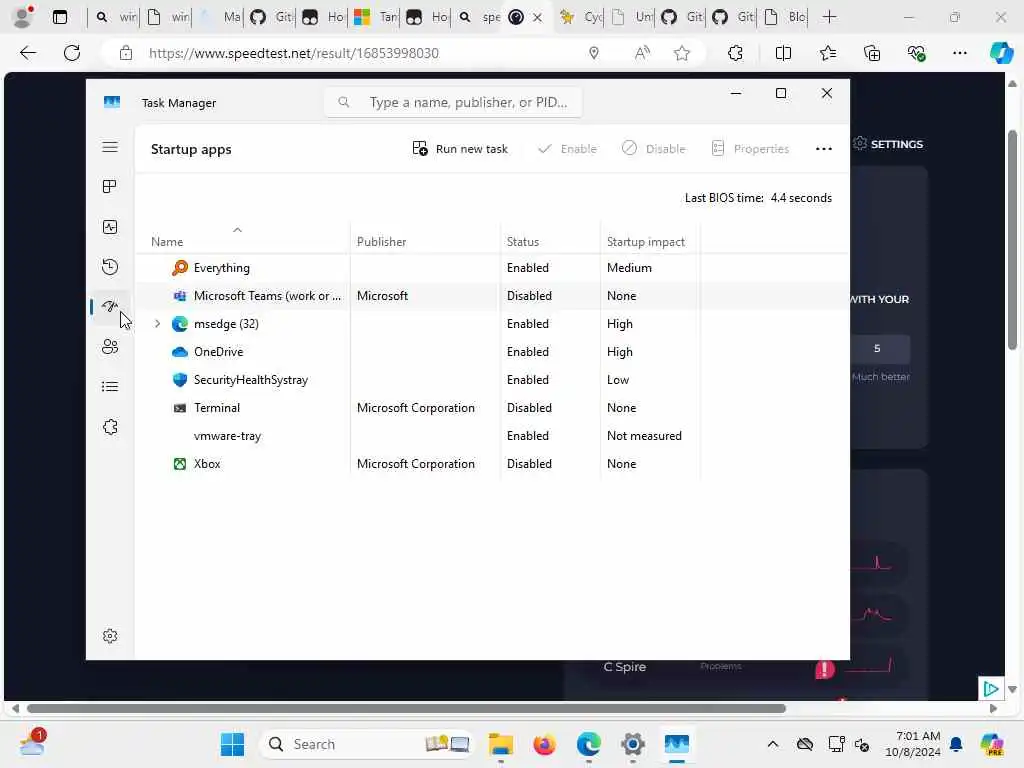Switch to the Tampermonkey-labelled 'Tan' tab
This screenshot has width=1024, height=768.
point(376,17)
